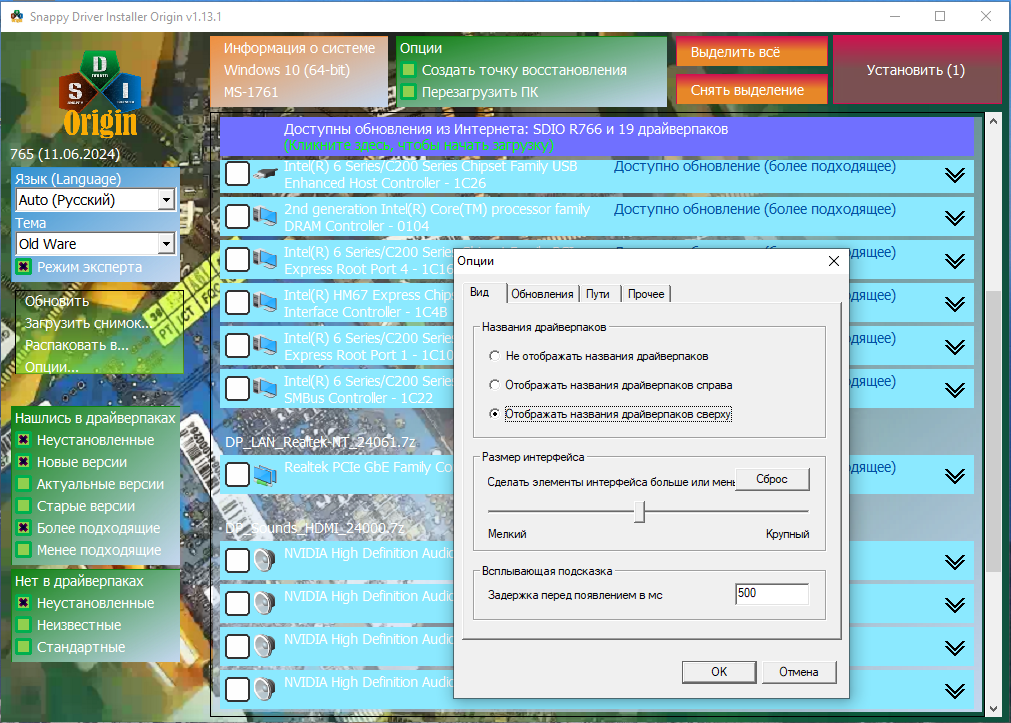Click Отмена to cancel the dialog
This screenshot has width=1011, height=723.
[x=799, y=672]
